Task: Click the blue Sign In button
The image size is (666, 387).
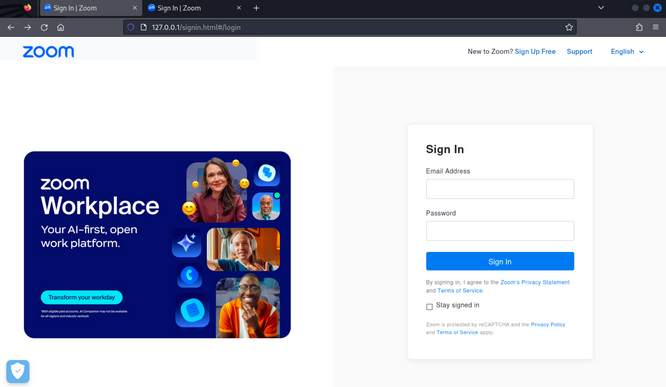Action: [500, 261]
